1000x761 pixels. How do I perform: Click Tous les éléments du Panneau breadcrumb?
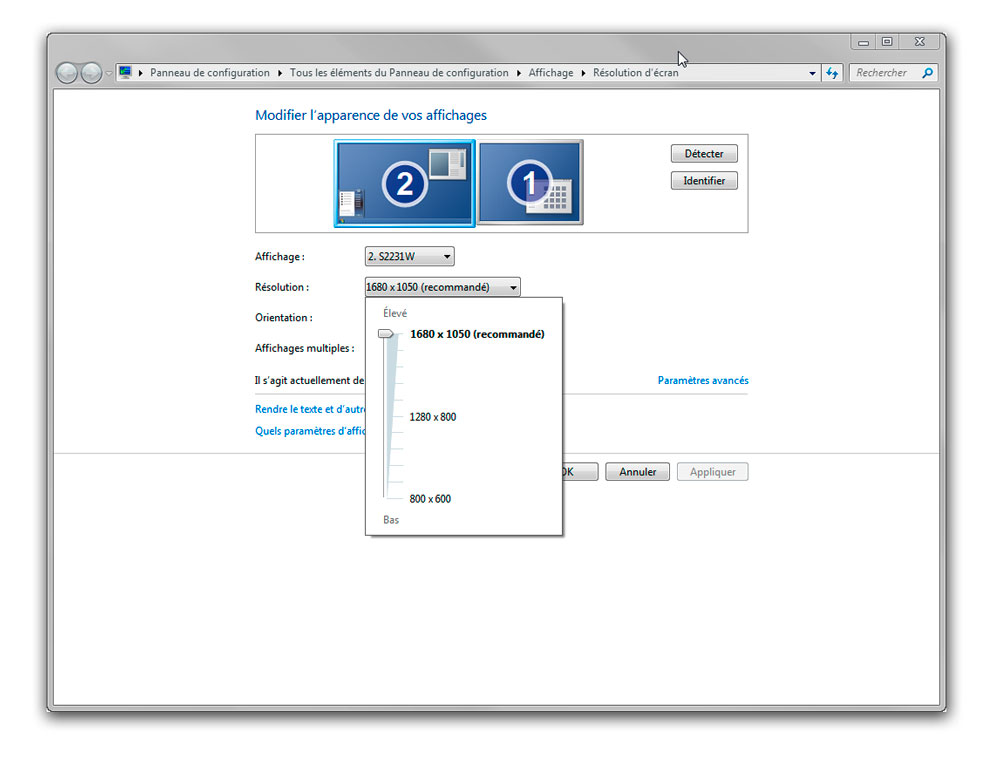tap(399, 73)
